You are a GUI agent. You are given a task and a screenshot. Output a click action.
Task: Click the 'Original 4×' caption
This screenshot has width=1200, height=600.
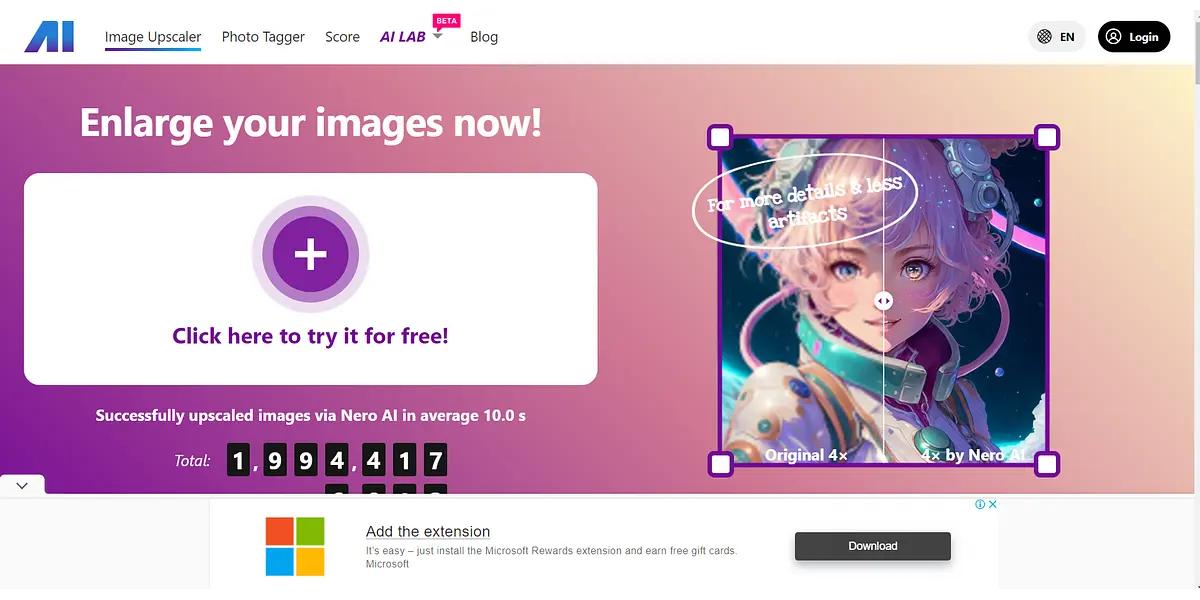coord(806,455)
